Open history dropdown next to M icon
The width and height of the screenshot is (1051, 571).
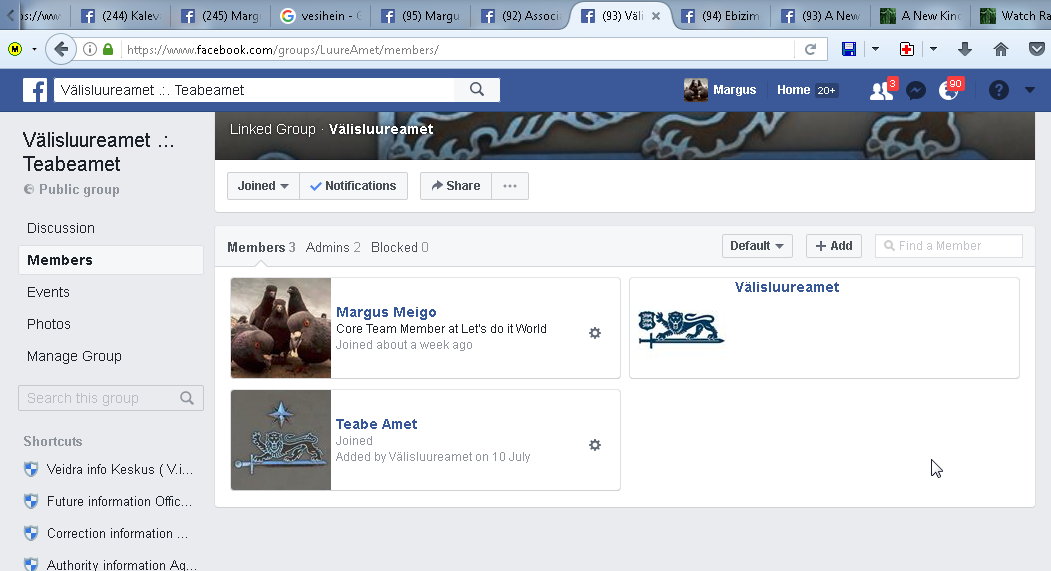click(34, 49)
